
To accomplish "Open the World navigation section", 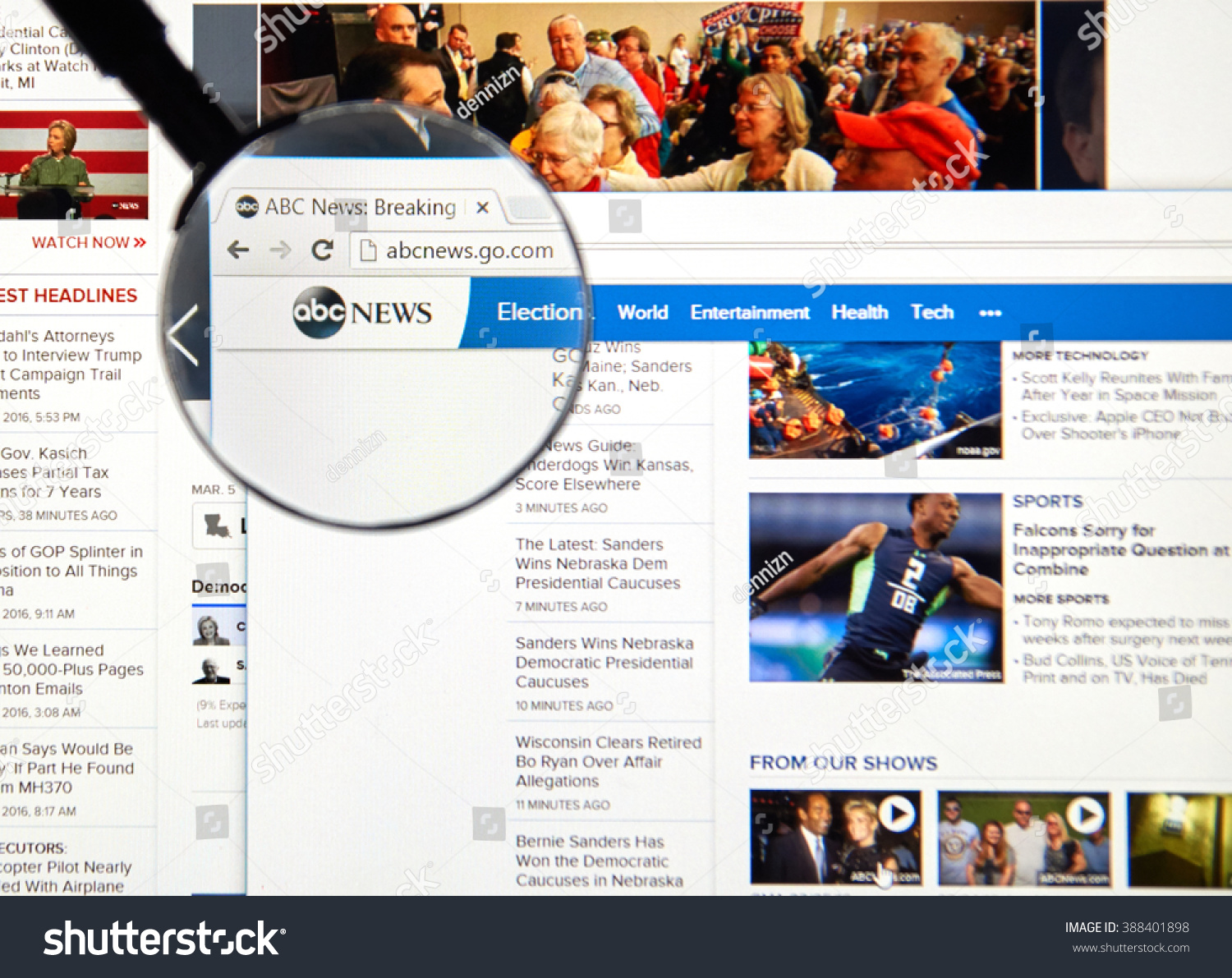I will point(642,313).
